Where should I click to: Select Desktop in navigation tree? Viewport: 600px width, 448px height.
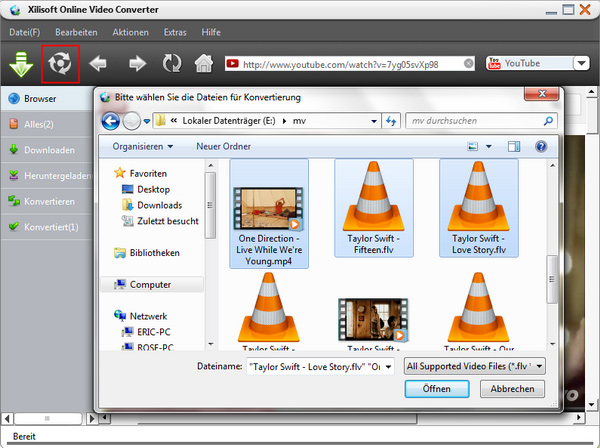click(x=145, y=189)
